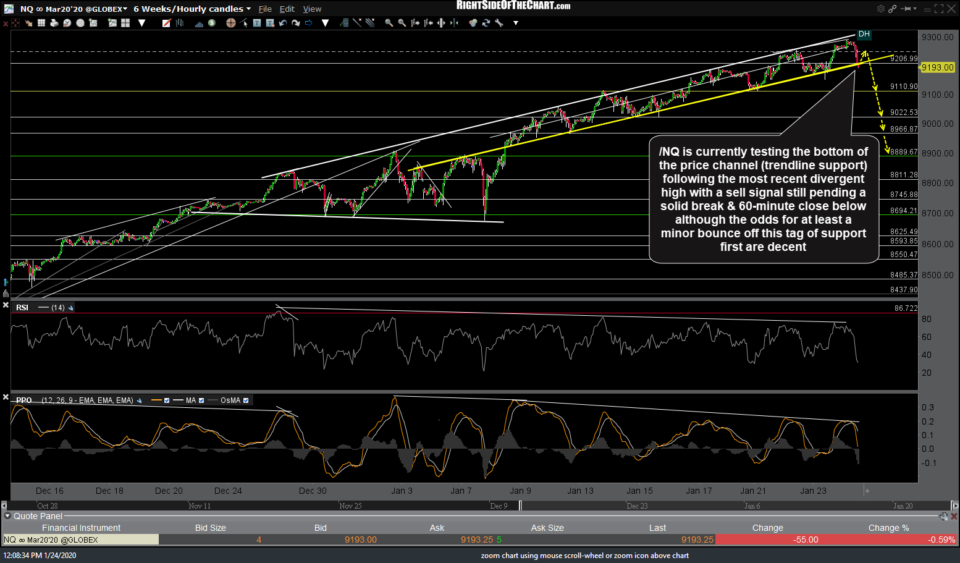Click the gear icon in the title bar
The height and width of the screenshot is (563, 960).
(881, 9)
